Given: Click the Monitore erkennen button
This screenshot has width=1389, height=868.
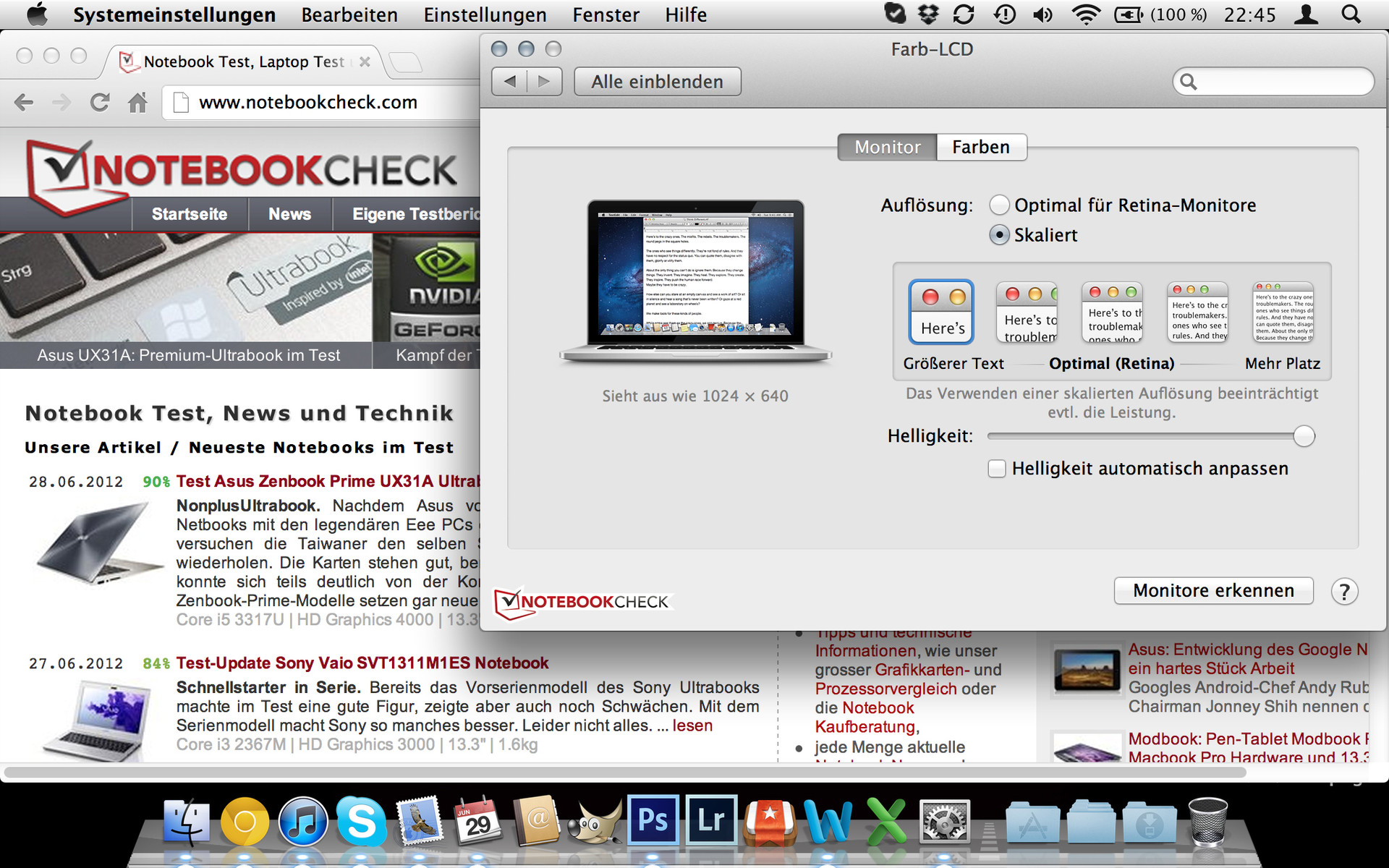Looking at the screenshot, I should click(x=1213, y=591).
